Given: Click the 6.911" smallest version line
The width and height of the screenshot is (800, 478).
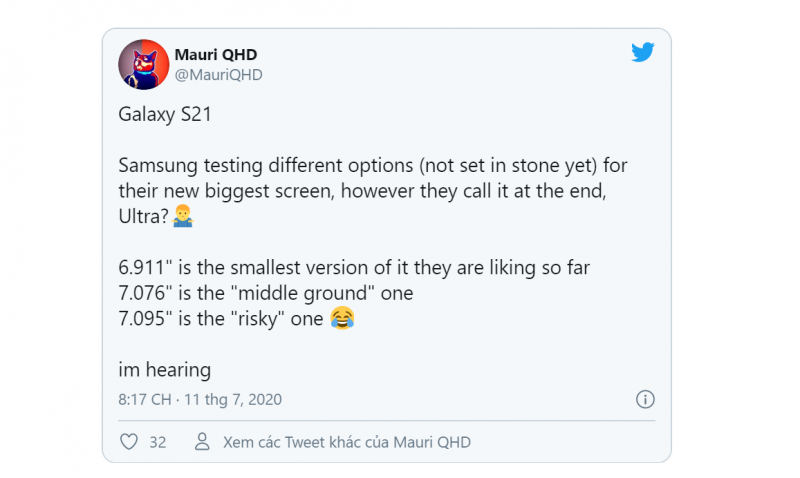Looking at the screenshot, I should tap(354, 267).
